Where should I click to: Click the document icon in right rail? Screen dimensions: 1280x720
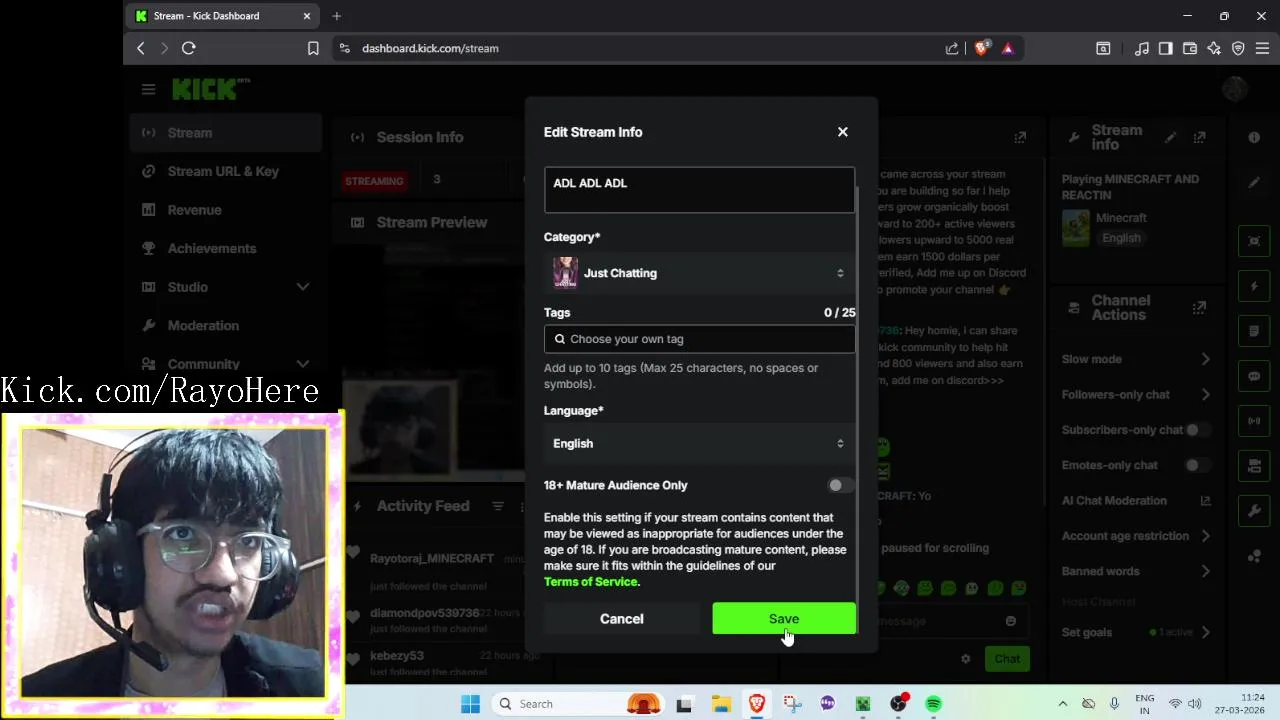1254,331
